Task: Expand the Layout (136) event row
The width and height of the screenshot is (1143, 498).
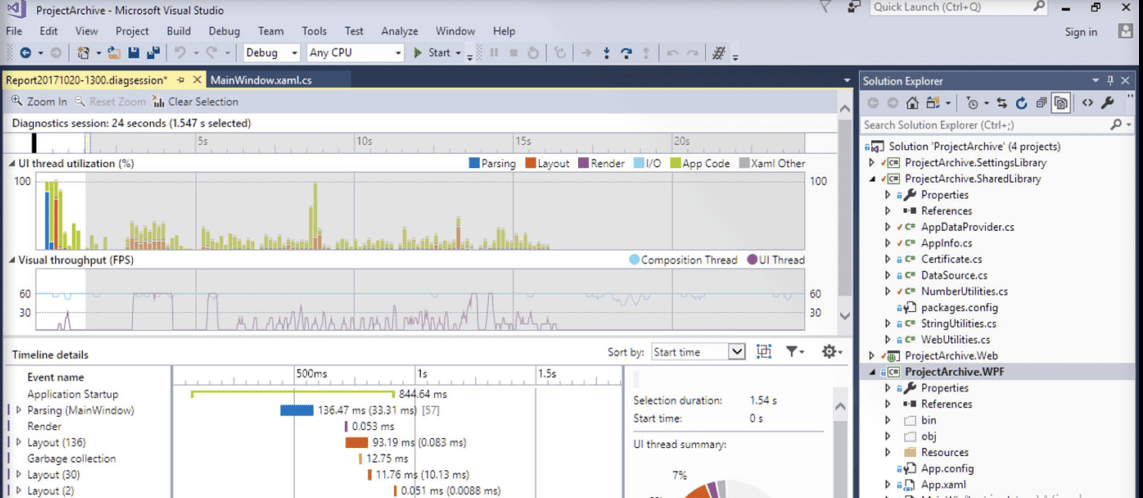Action: tap(19, 442)
